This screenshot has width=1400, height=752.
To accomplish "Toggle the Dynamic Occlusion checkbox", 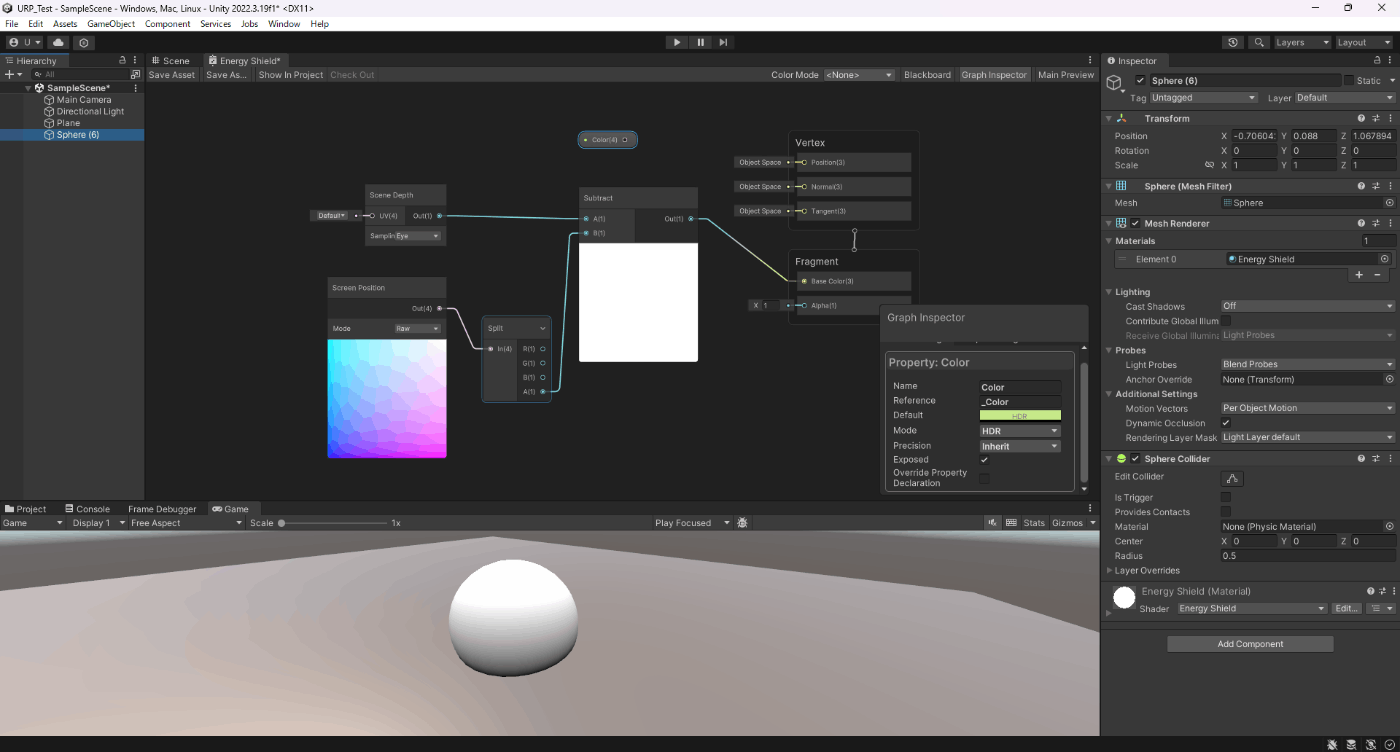I will 1226,423.
